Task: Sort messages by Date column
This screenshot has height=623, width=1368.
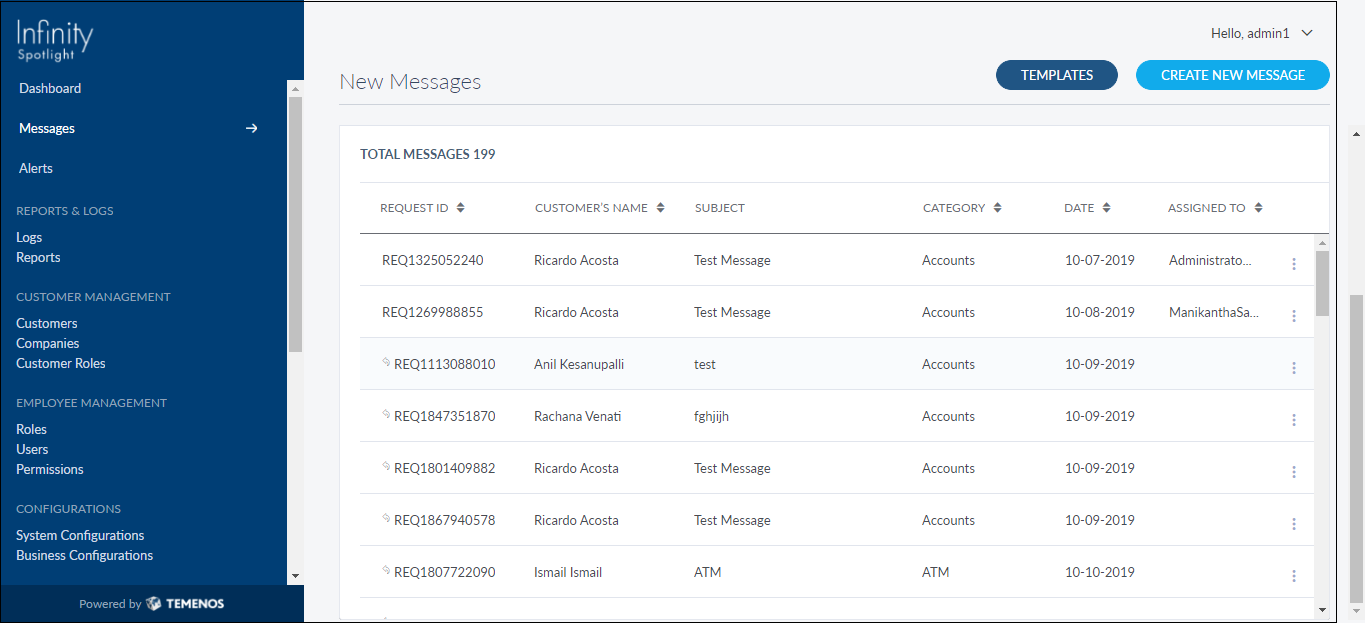Action: 1106,208
